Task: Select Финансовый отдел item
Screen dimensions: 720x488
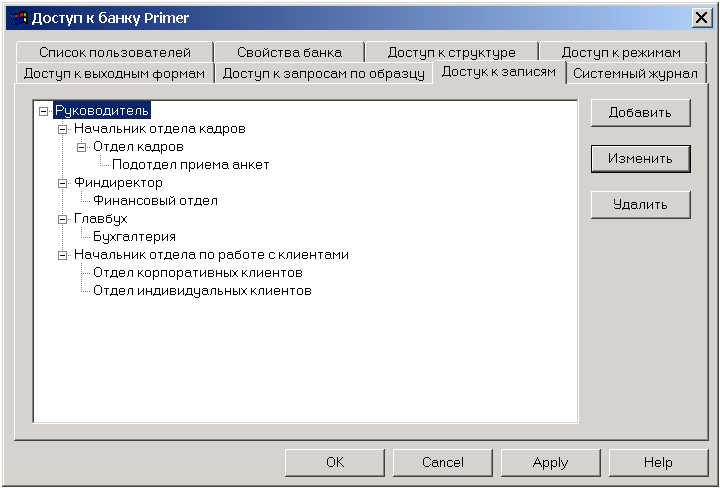Action: point(156,201)
